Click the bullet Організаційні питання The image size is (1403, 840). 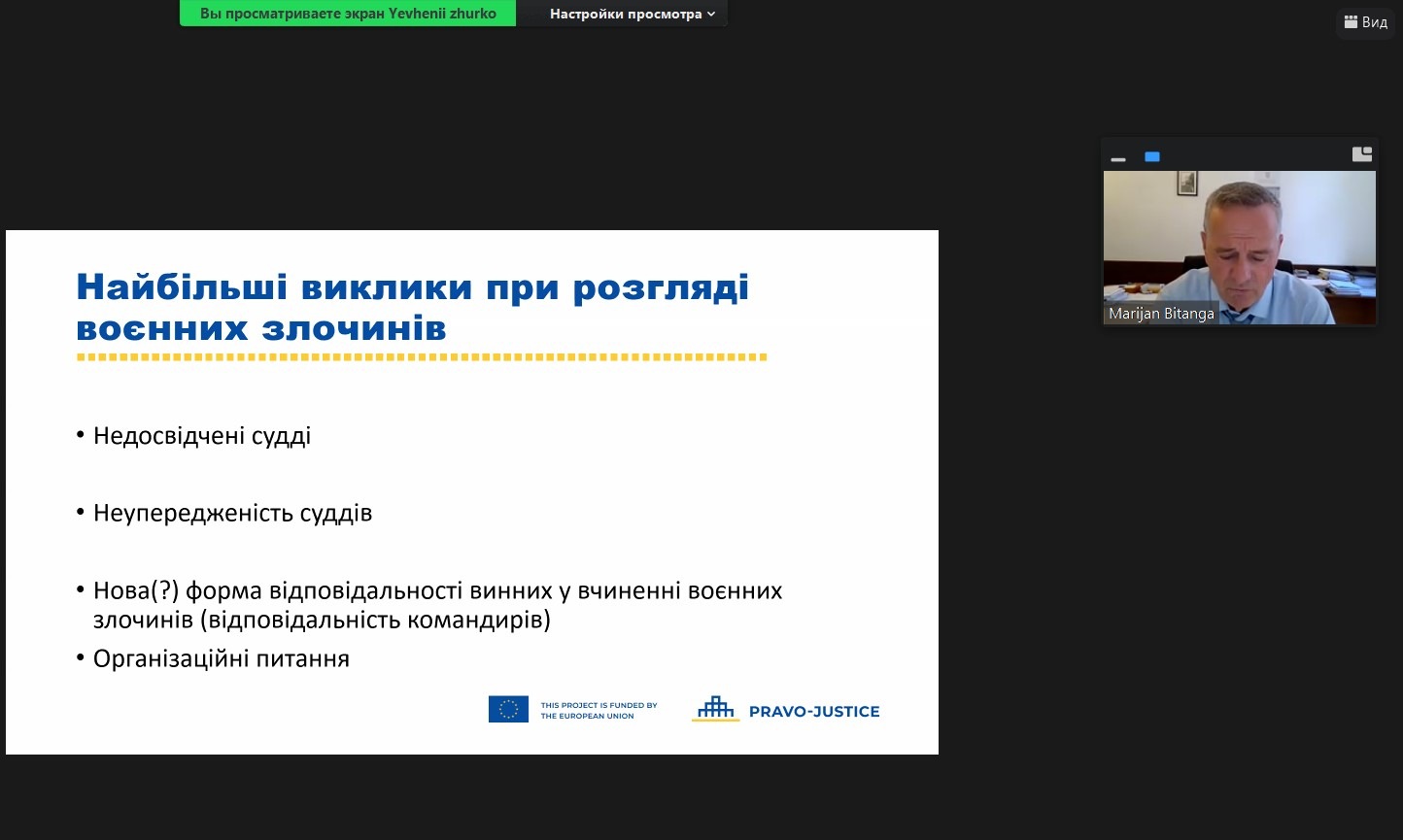click(221, 659)
